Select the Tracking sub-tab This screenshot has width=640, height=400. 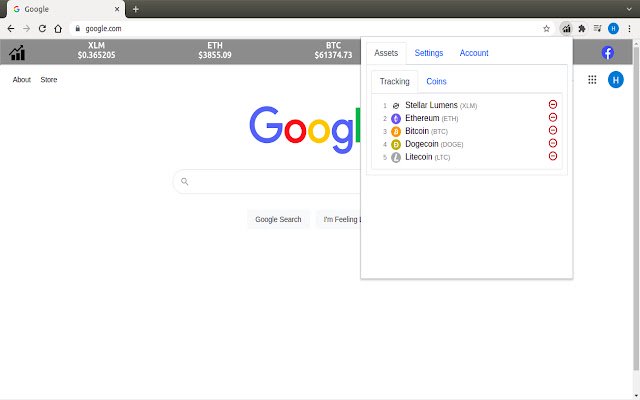(x=395, y=81)
